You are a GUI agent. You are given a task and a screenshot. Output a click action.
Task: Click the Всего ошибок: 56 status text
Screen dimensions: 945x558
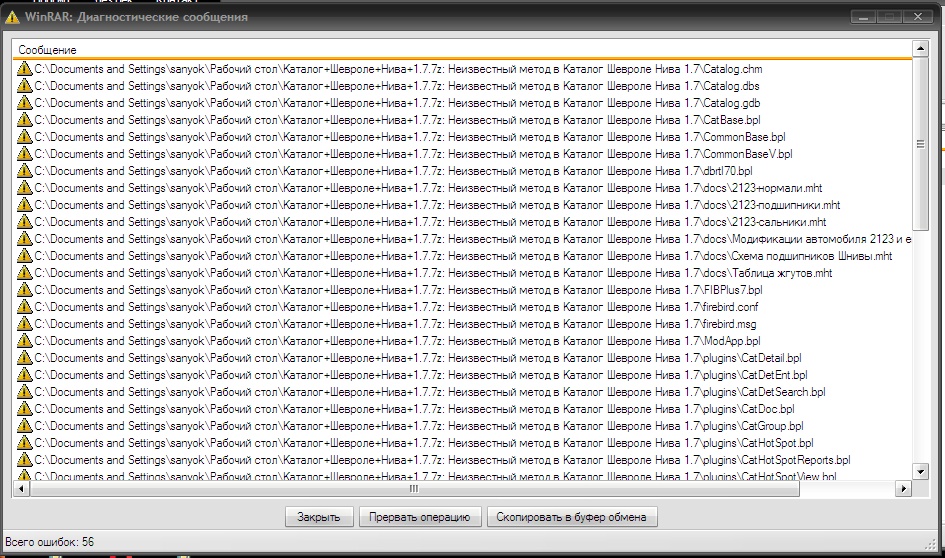pyautogui.click(x=49, y=541)
